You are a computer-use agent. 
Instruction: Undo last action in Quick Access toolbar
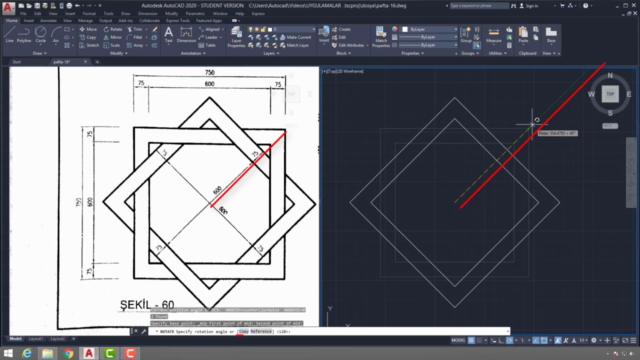coord(77,6)
